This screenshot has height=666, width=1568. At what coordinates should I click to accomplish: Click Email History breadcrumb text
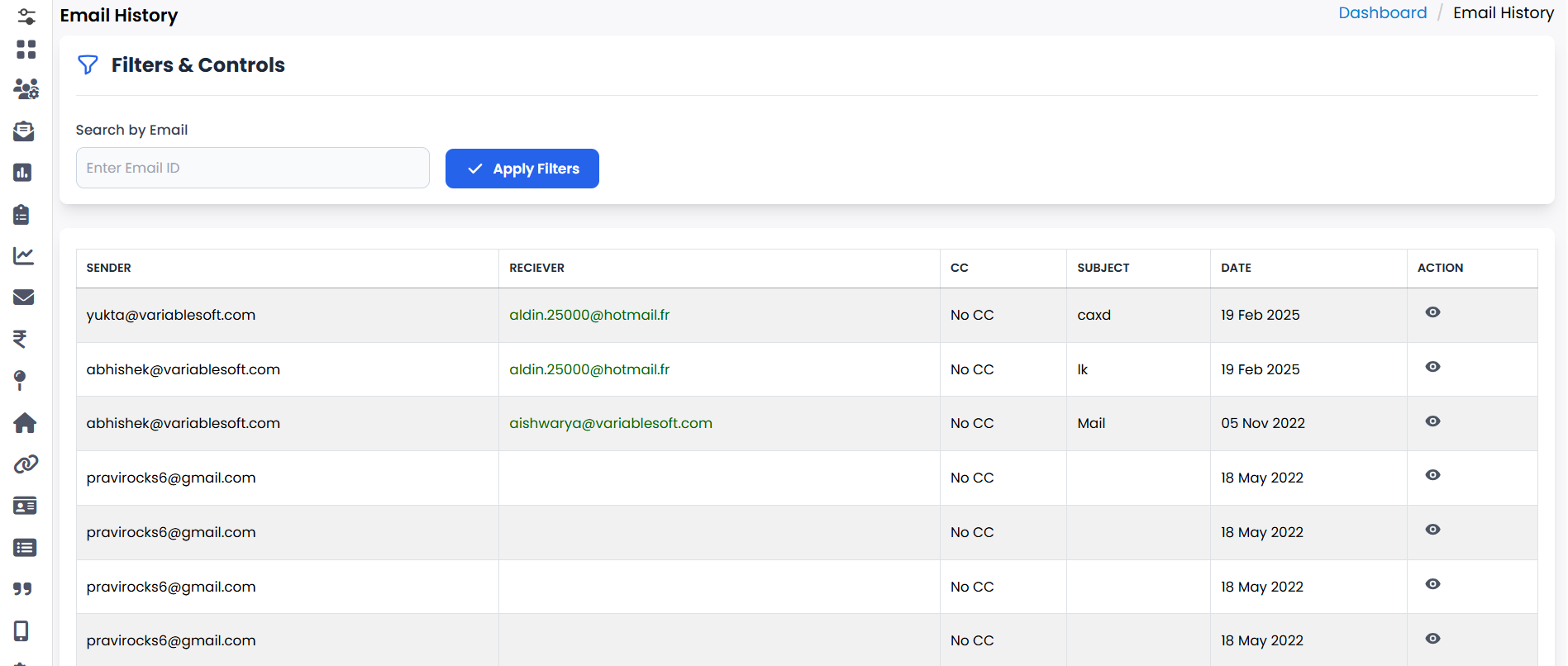click(x=1504, y=13)
